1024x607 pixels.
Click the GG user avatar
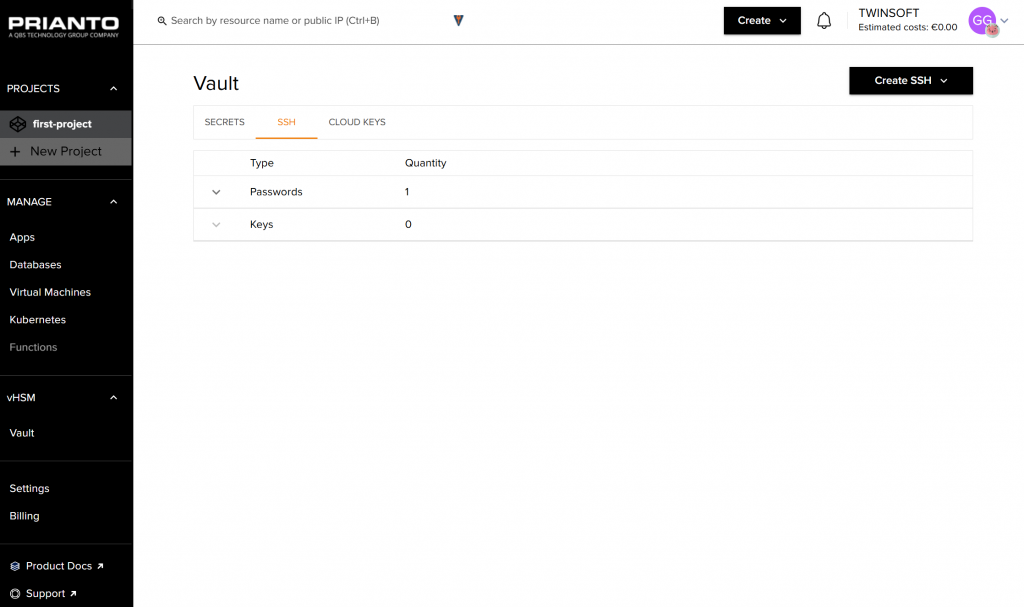[x=982, y=20]
